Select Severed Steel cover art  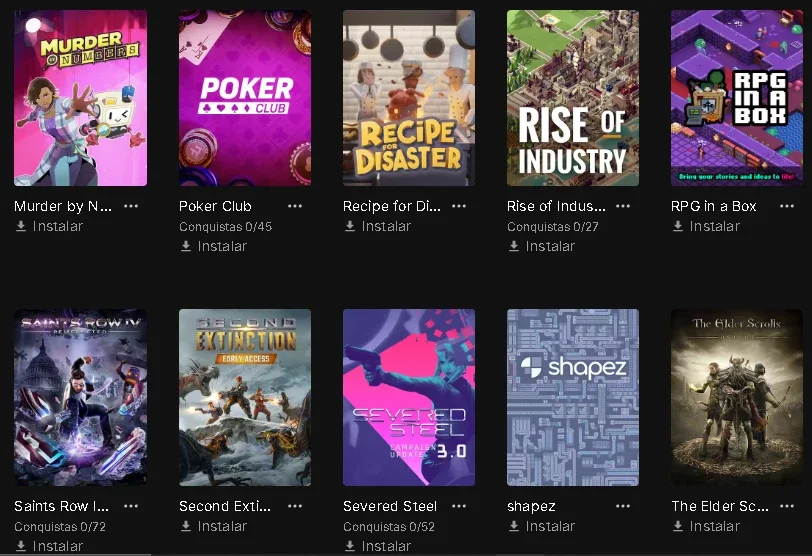click(409, 398)
